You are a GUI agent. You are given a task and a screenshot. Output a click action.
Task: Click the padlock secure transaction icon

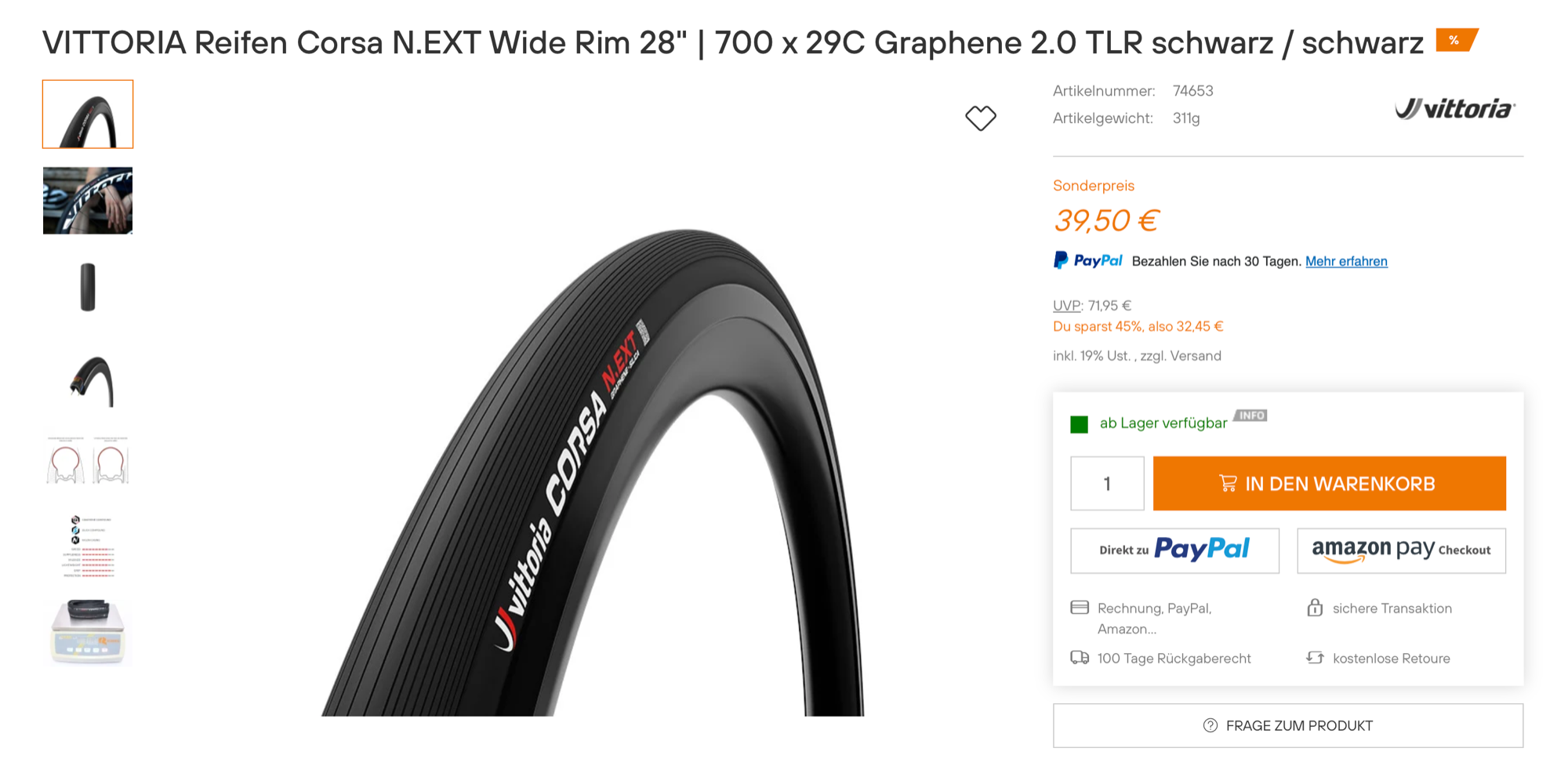click(1315, 608)
